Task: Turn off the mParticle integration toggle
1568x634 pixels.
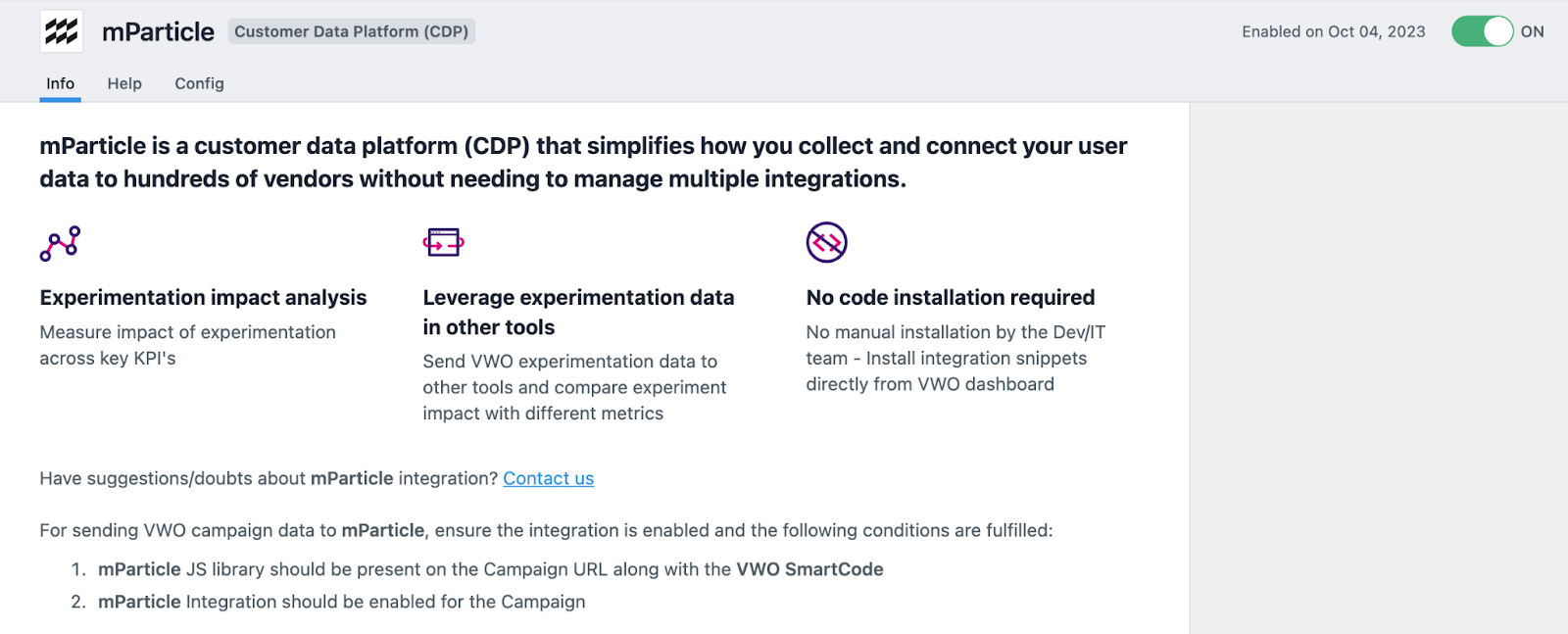Action: coord(1482,31)
